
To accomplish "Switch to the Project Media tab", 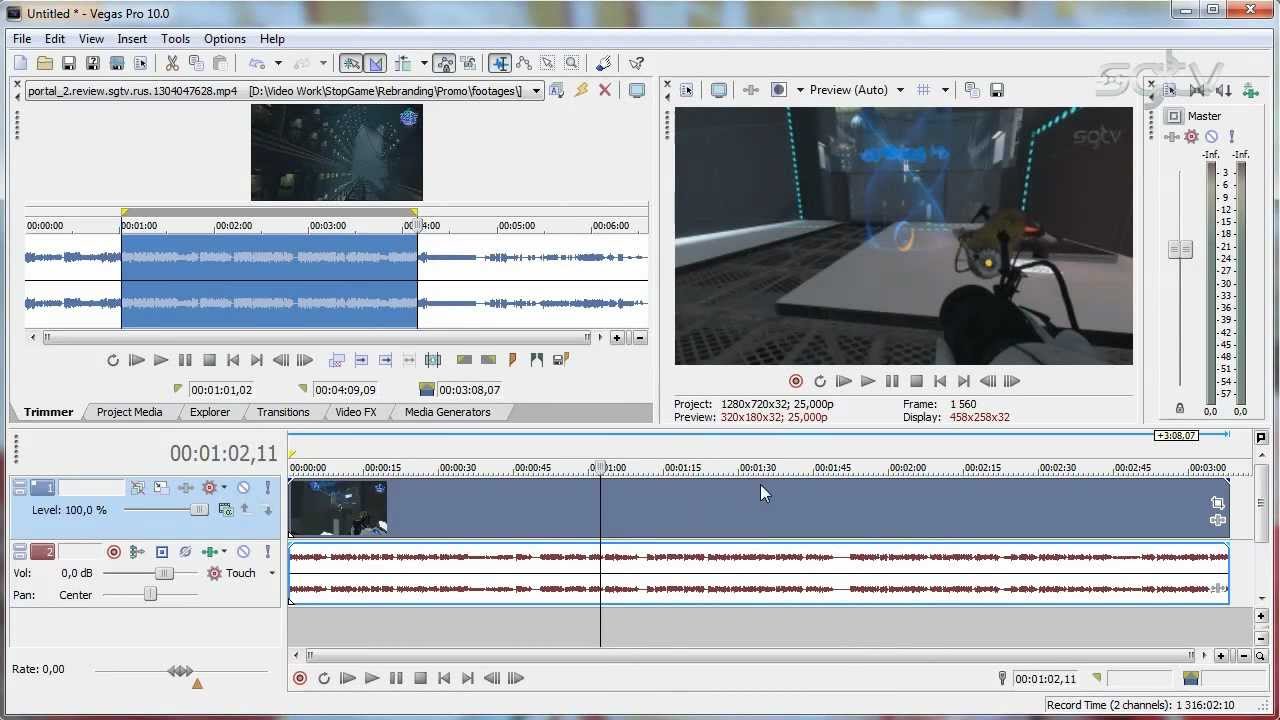I will (129, 412).
